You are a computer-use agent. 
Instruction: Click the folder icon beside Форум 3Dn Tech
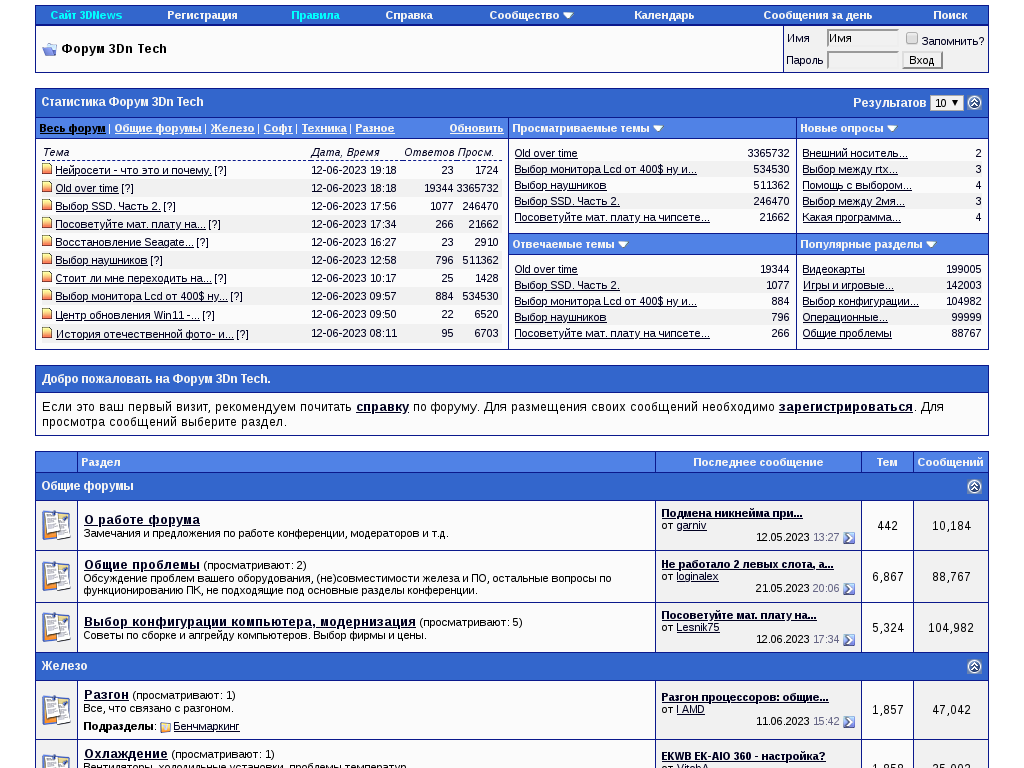click(50, 49)
